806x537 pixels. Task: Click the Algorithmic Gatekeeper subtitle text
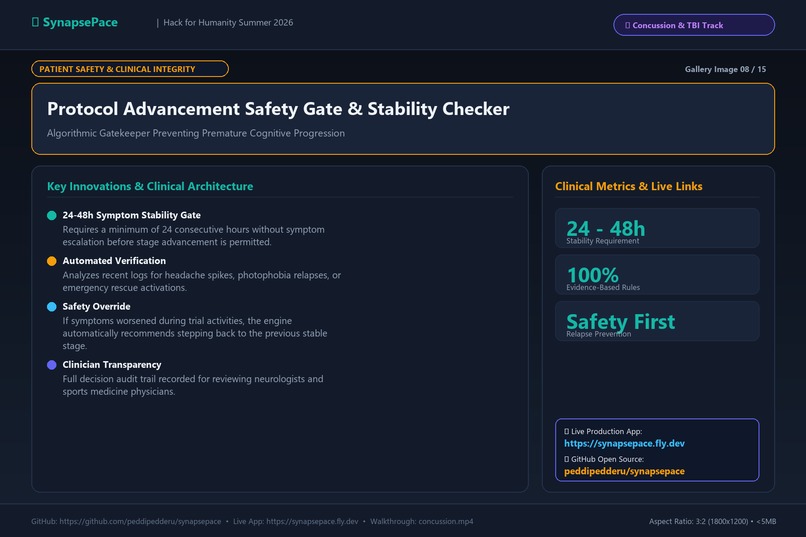pyautogui.click(x=196, y=133)
